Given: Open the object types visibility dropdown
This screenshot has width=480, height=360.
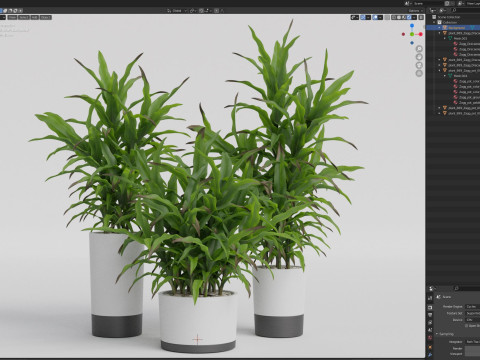Looking at the screenshot, I should point(355,17).
